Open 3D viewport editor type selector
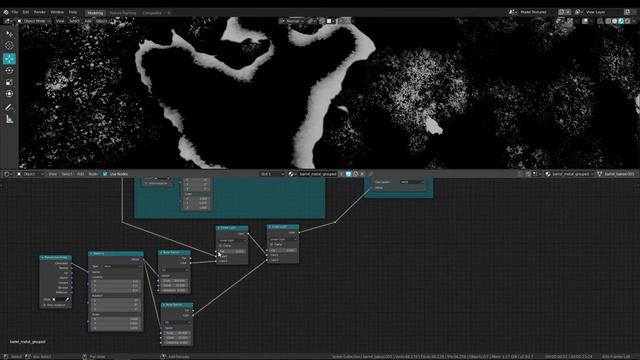The image size is (640, 360). pos(8,21)
